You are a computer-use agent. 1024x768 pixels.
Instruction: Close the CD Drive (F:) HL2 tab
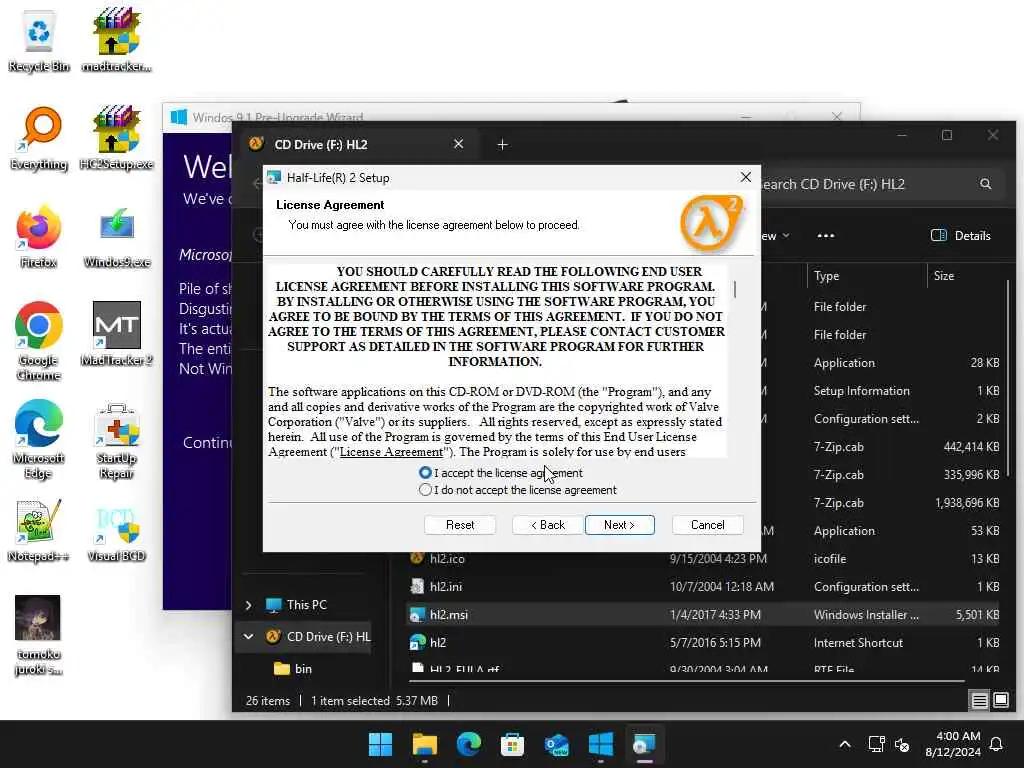(458, 144)
